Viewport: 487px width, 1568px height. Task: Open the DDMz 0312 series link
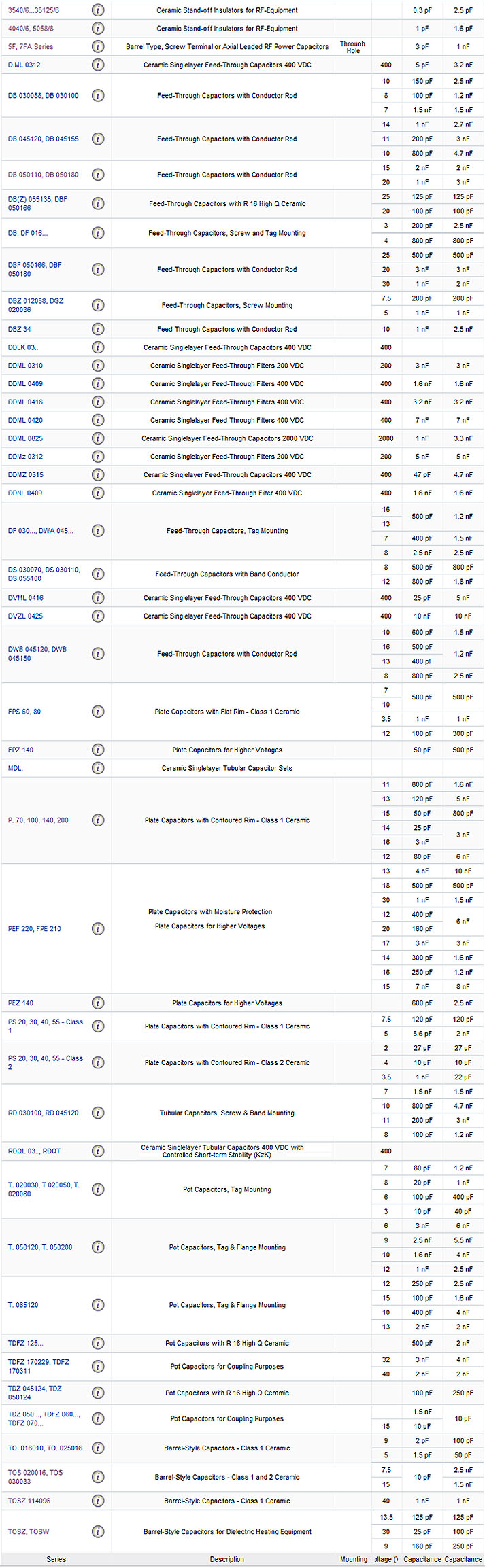click(x=25, y=457)
